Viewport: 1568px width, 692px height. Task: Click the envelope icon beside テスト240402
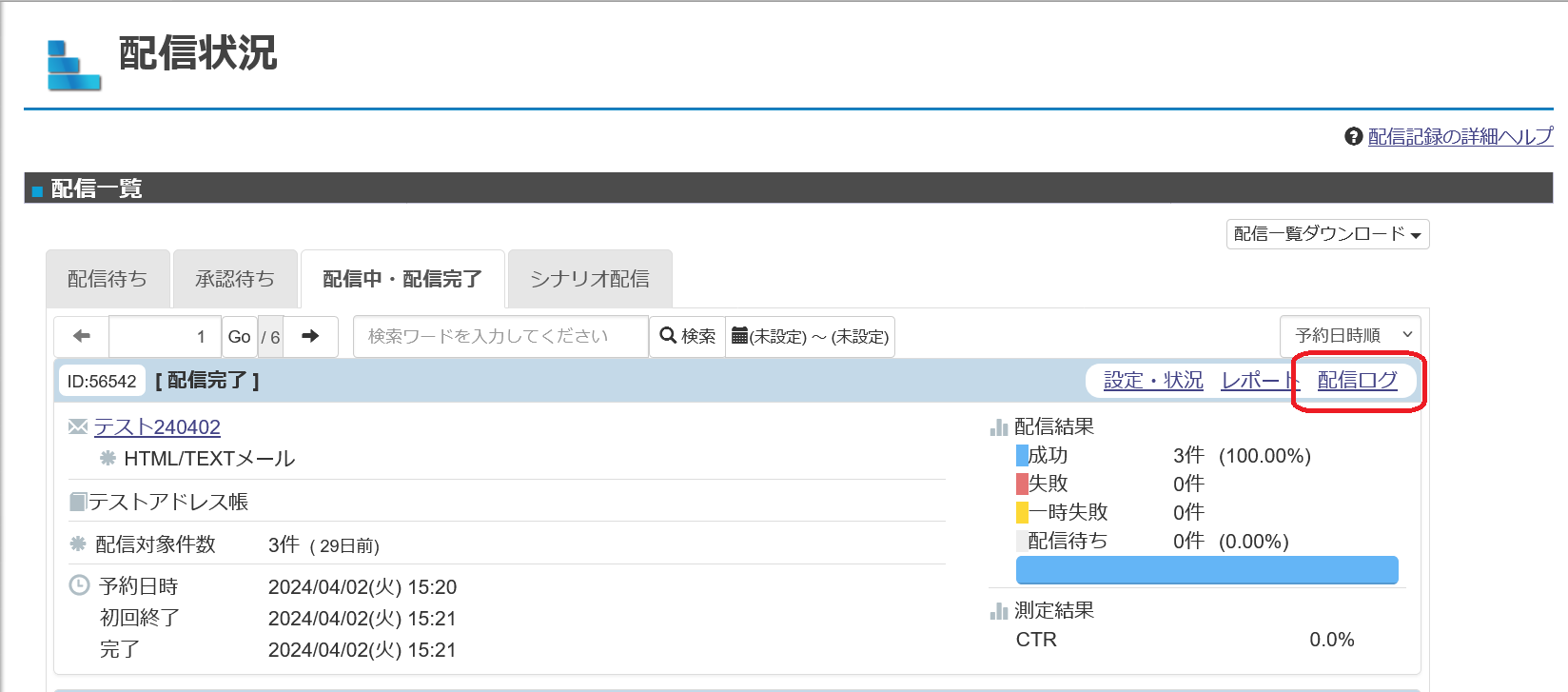click(78, 426)
